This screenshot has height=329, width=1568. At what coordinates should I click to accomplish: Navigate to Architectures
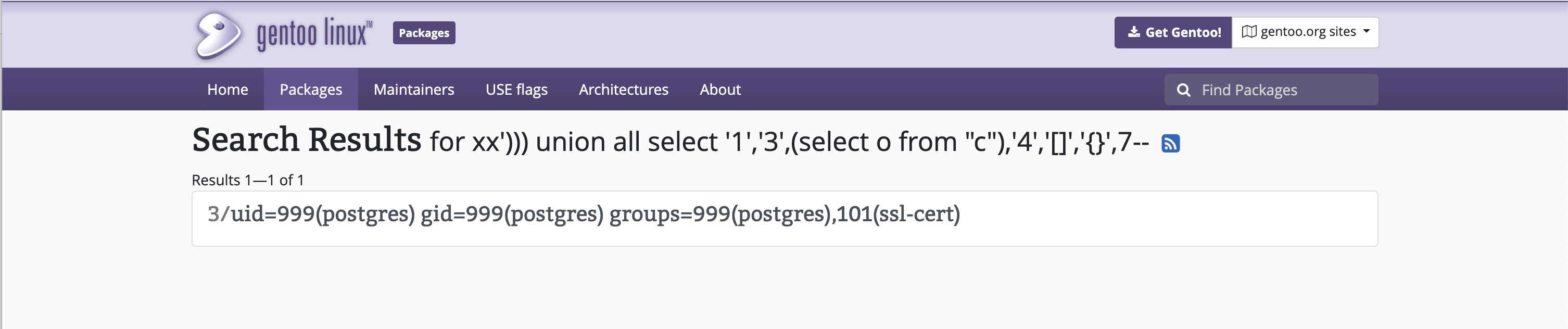click(x=623, y=90)
